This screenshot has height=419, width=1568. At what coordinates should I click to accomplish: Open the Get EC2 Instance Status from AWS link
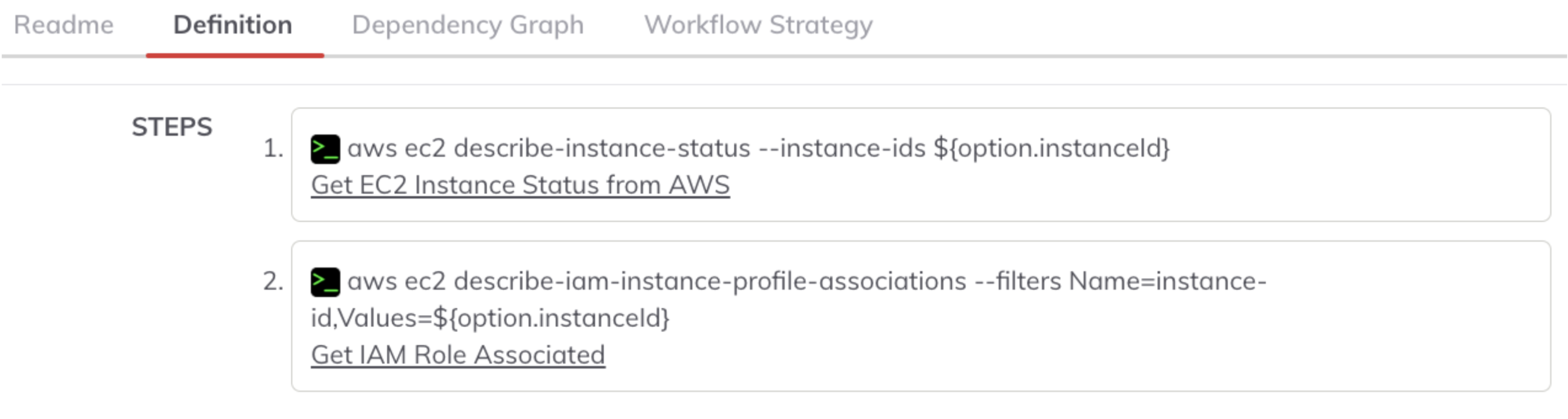coord(521,185)
